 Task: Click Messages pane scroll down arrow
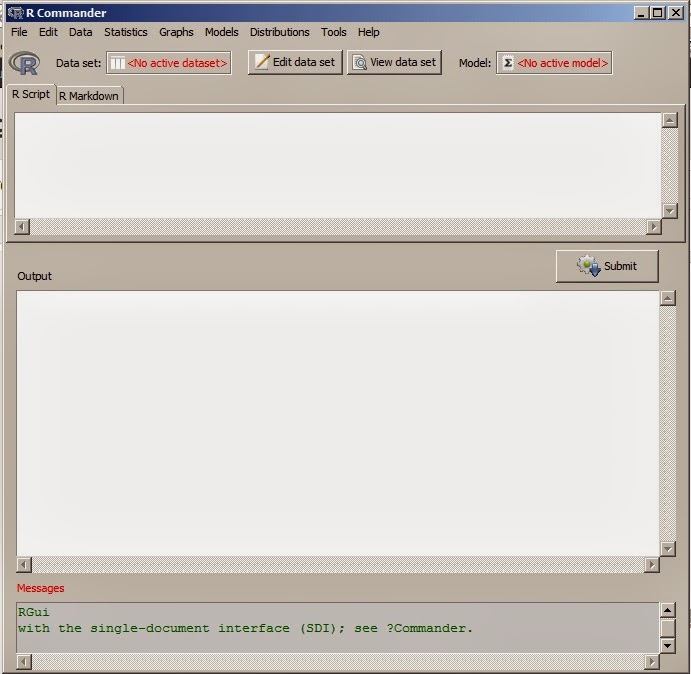(668, 646)
